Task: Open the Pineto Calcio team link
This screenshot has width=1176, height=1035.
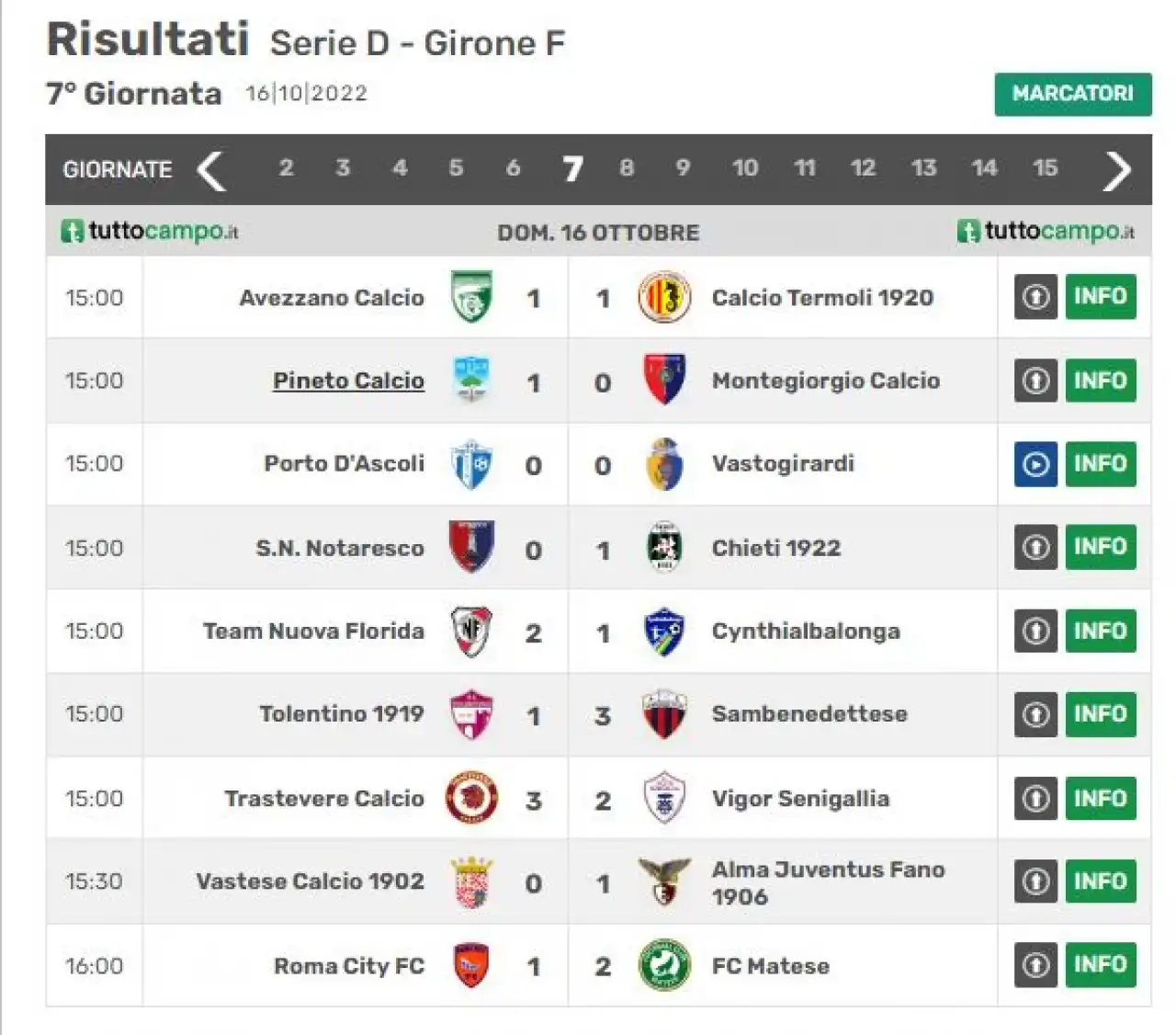Action: 348,380
